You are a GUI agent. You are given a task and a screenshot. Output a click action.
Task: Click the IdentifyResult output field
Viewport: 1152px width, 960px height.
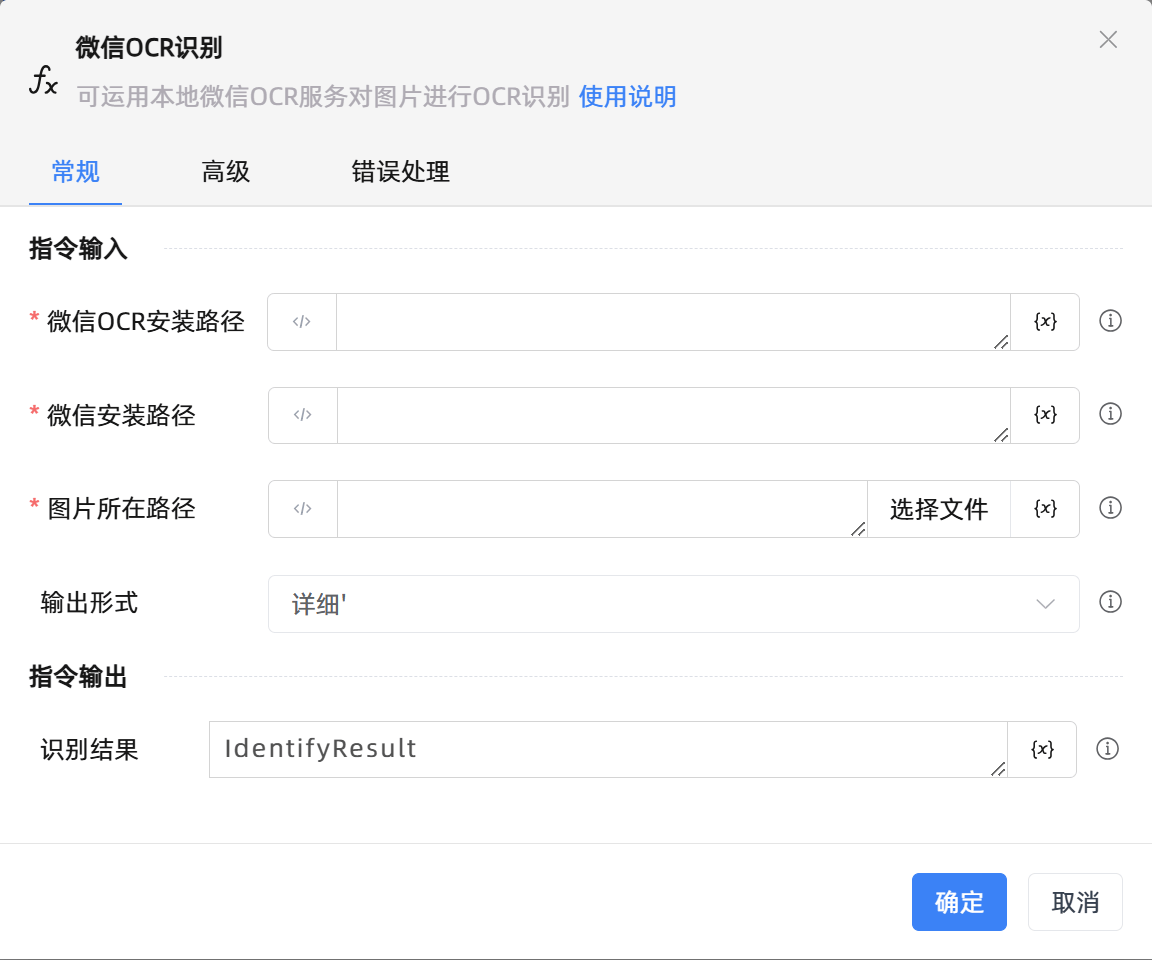[608, 749]
